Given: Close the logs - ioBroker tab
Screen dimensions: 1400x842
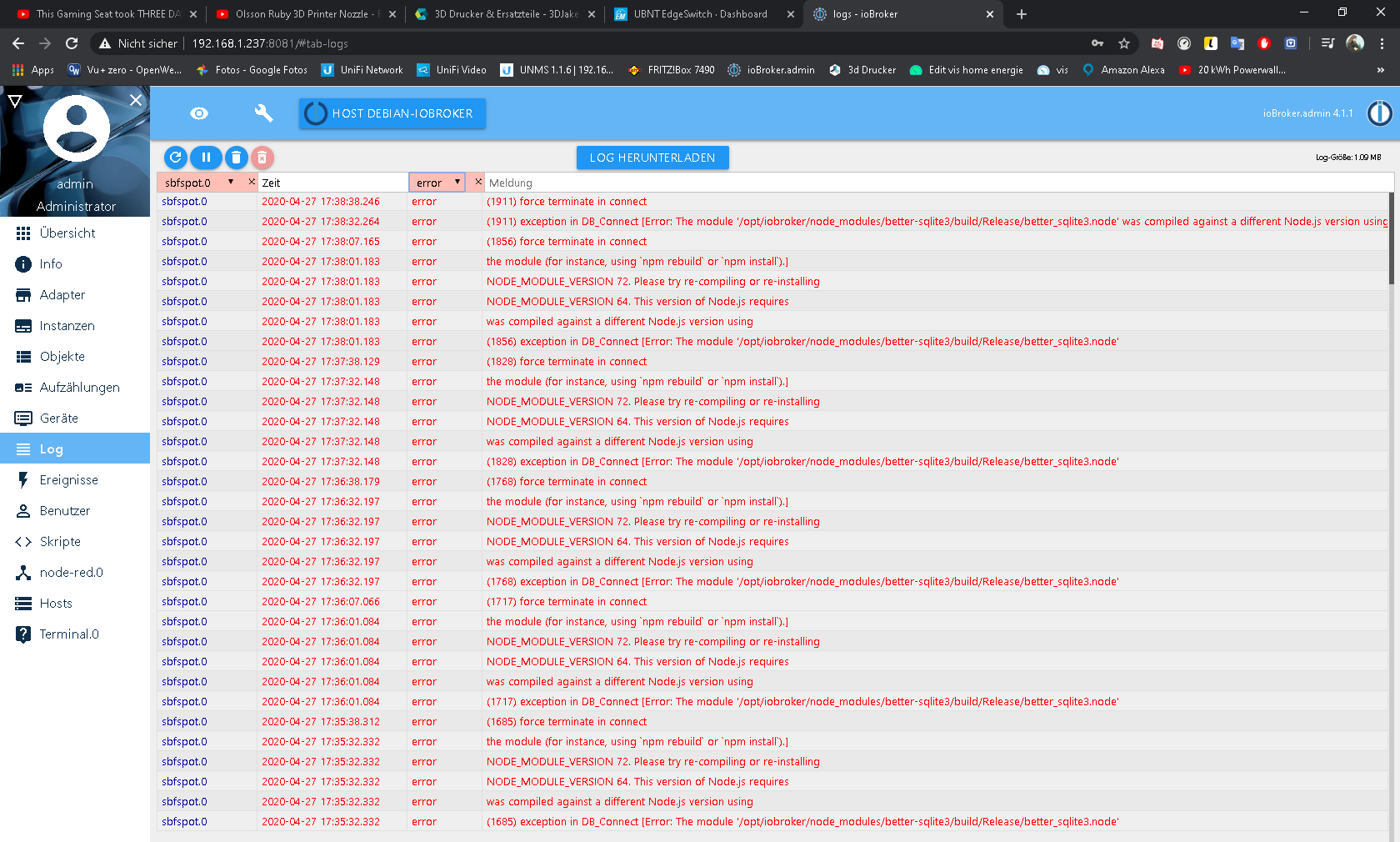Looking at the screenshot, I should pyautogui.click(x=990, y=14).
